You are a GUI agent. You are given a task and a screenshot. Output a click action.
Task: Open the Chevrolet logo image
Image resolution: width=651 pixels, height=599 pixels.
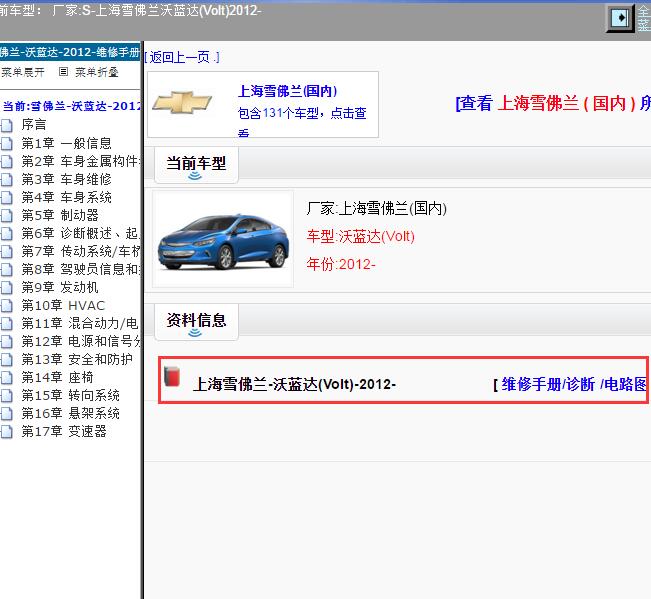click(x=182, y=102)
